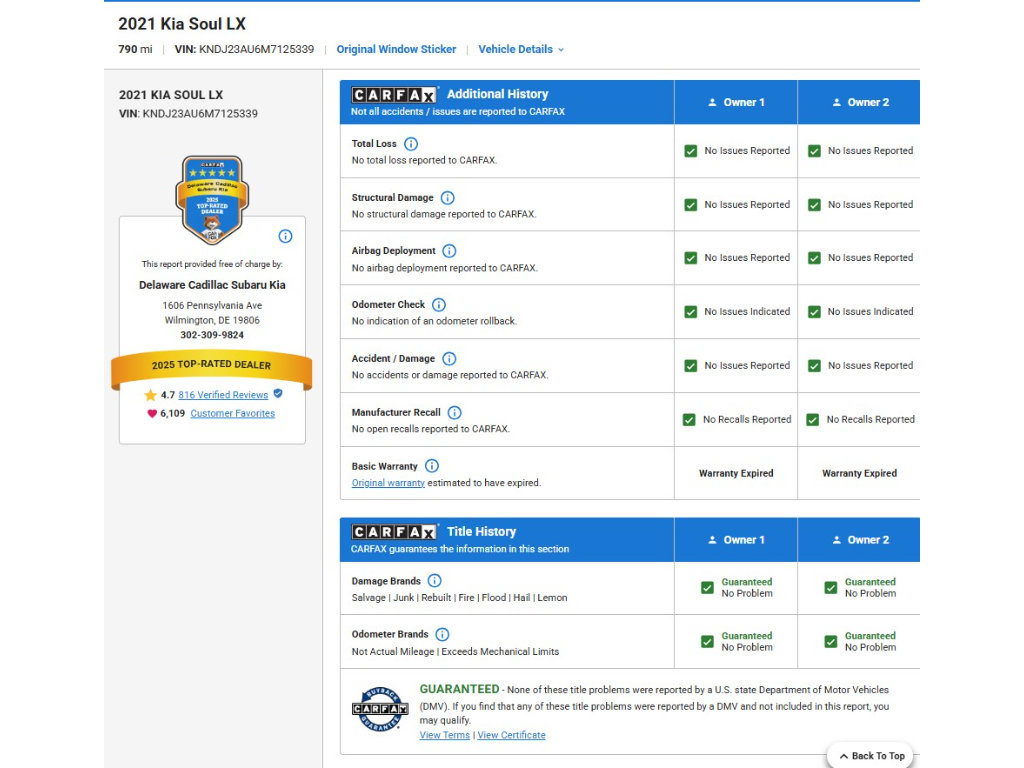Click Owner 1 person icon in Title History
This screenshot has height=768, width=1024.
[x=712, y=540]
